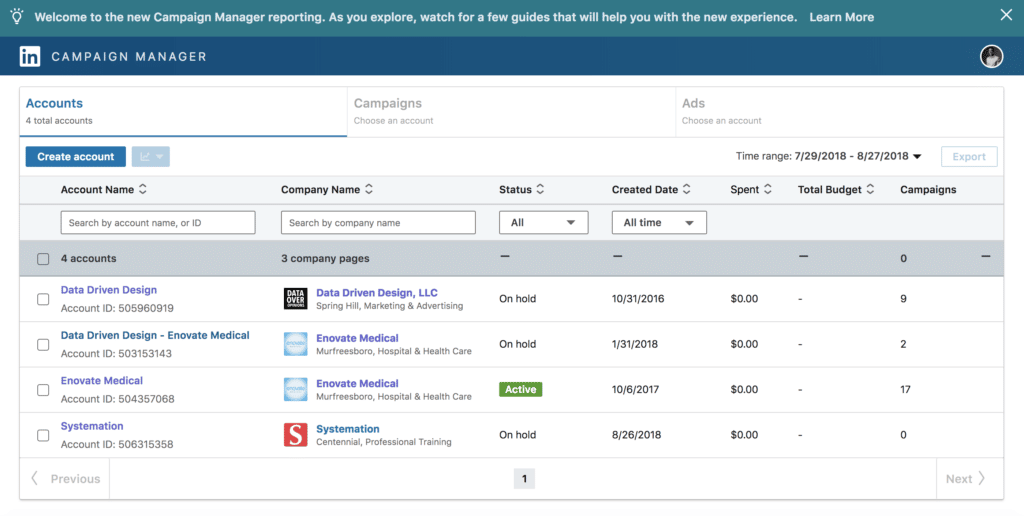Click the Data Driven Design company logo
This screenshot has width=1024, height=516.
point(295,298)
